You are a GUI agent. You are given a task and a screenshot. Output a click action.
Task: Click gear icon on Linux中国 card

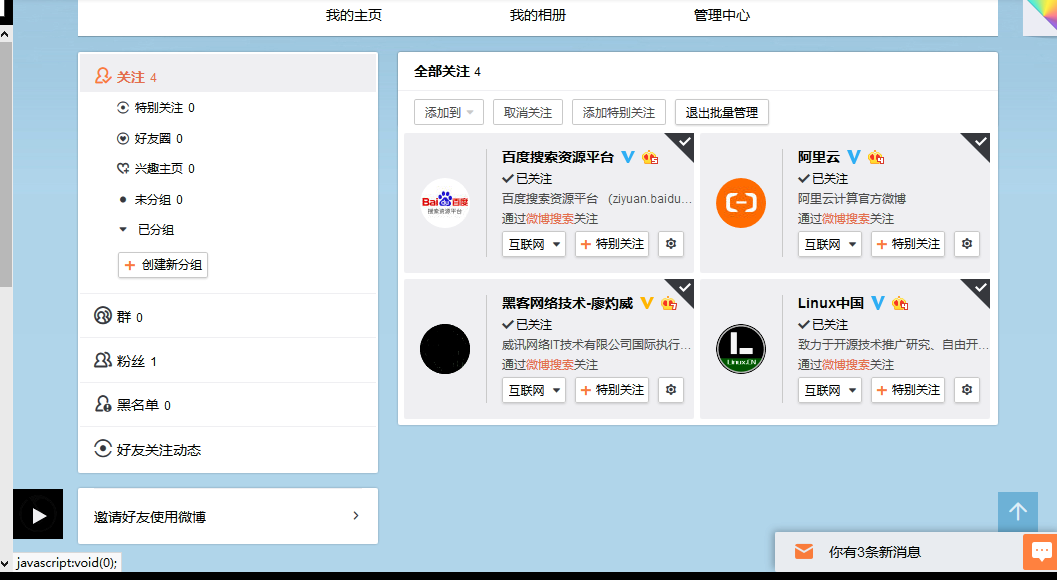coord(967,390)
